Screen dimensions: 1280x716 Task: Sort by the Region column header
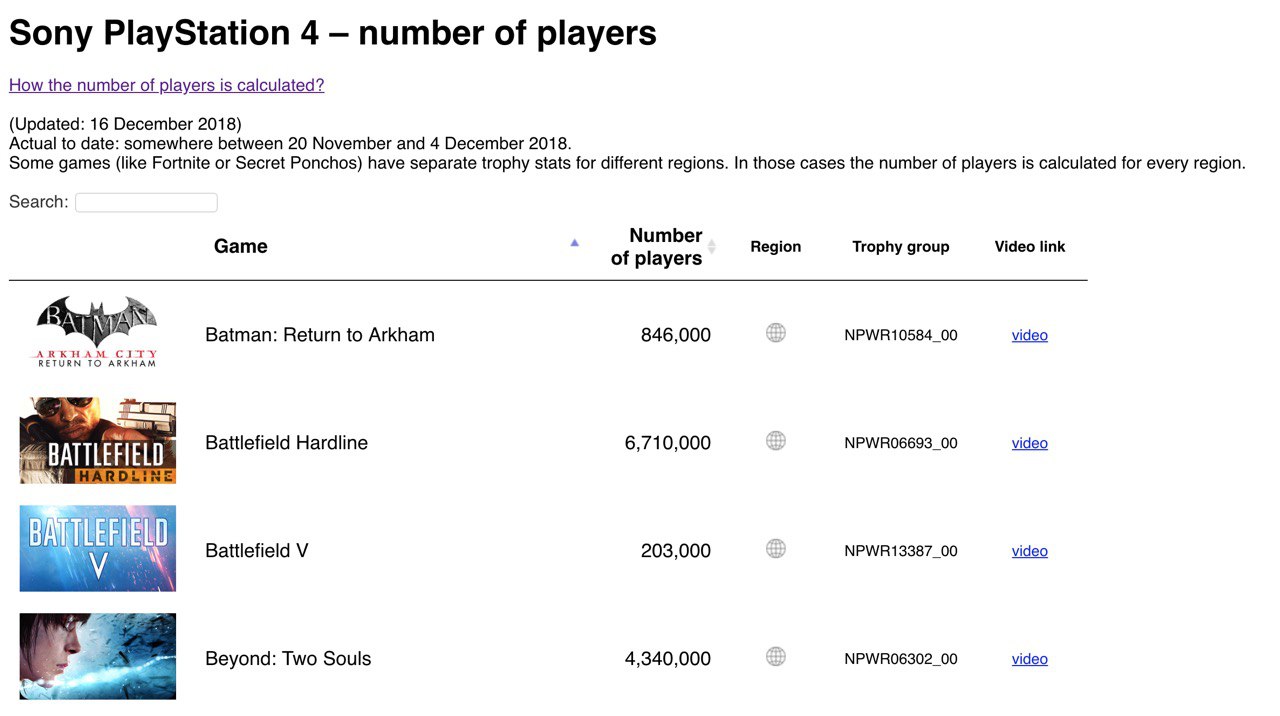pos(776,246)
